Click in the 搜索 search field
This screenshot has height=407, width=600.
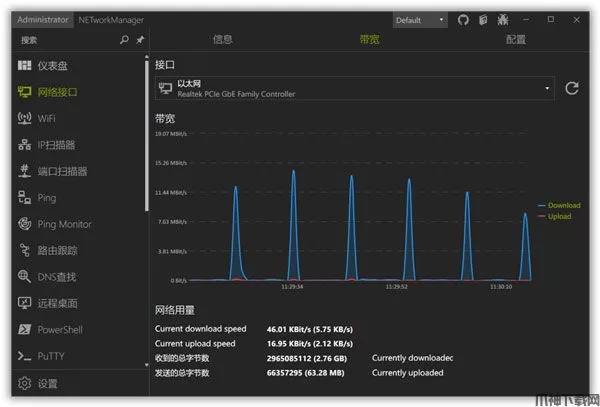click(65, 40)
